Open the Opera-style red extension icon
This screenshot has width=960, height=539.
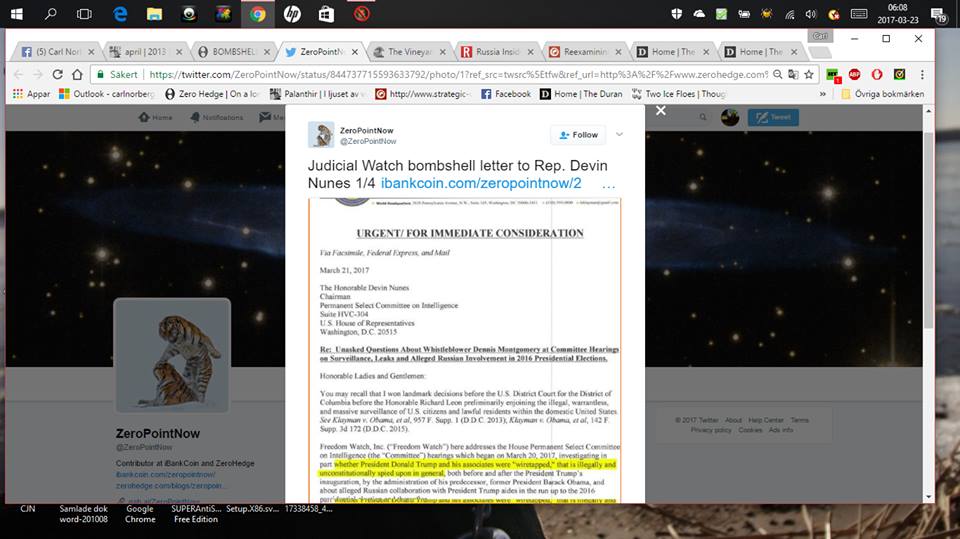tap(877, 74)
